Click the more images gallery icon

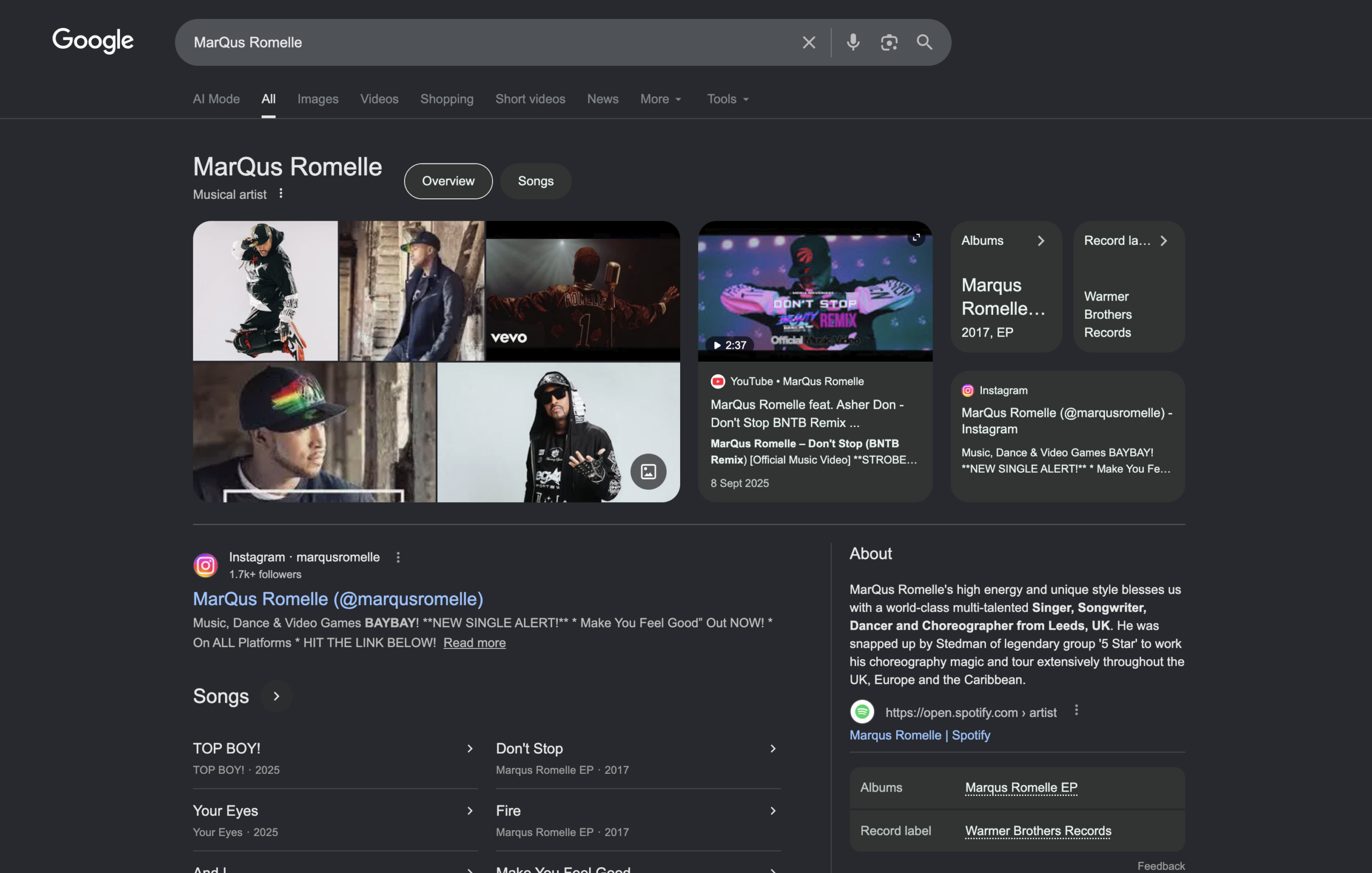(x=648, y=472)
